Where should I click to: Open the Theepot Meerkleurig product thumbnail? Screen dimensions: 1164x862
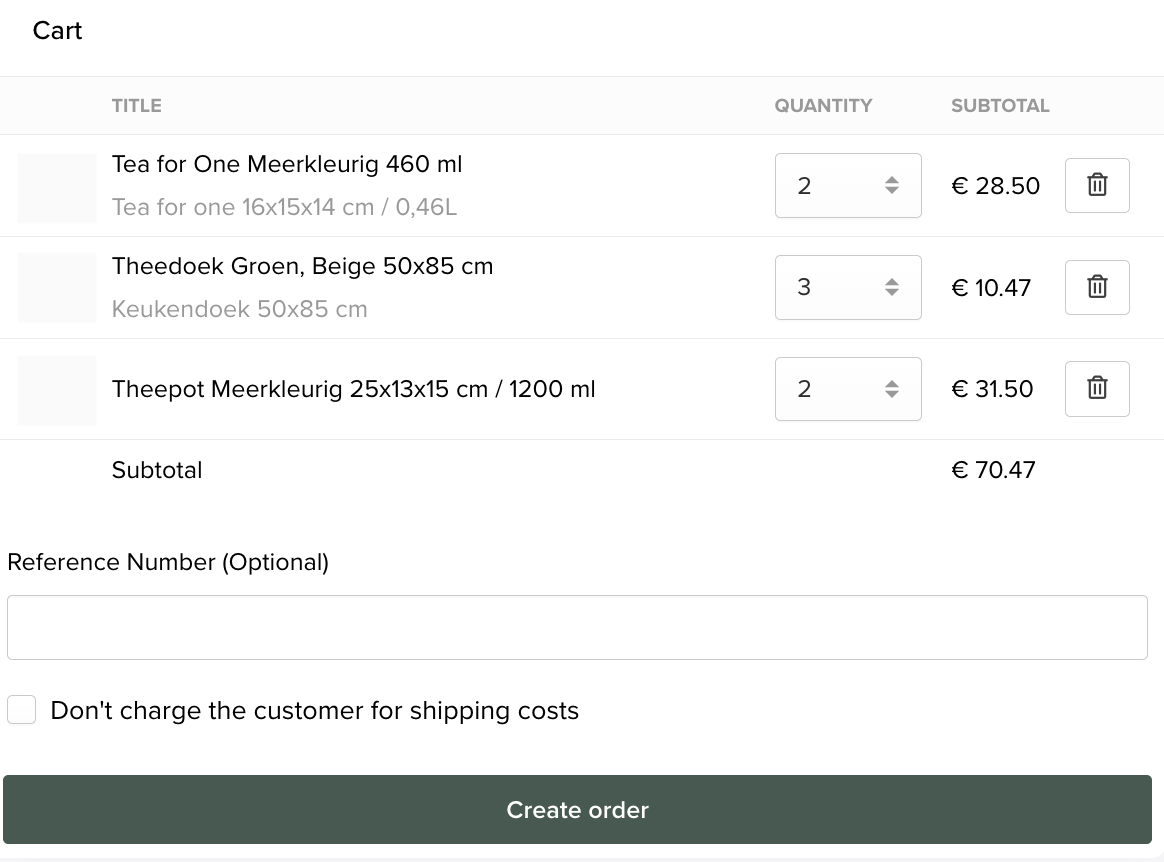(x=57, y=391)
